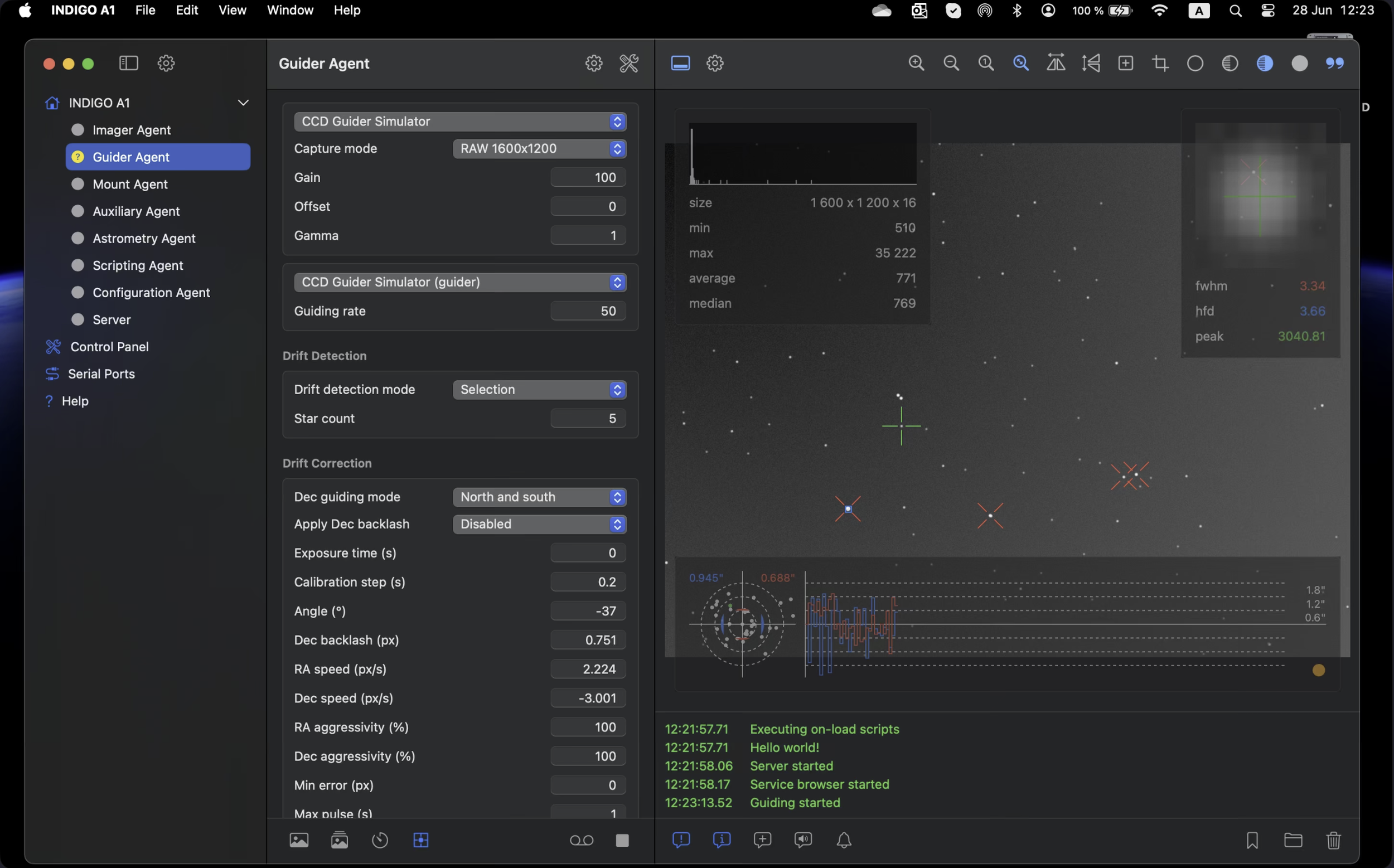Image resolution: width=1394 pixels, height=868 pixels.
Task: Click the Guiding rate input field
Action: point(587,311)
